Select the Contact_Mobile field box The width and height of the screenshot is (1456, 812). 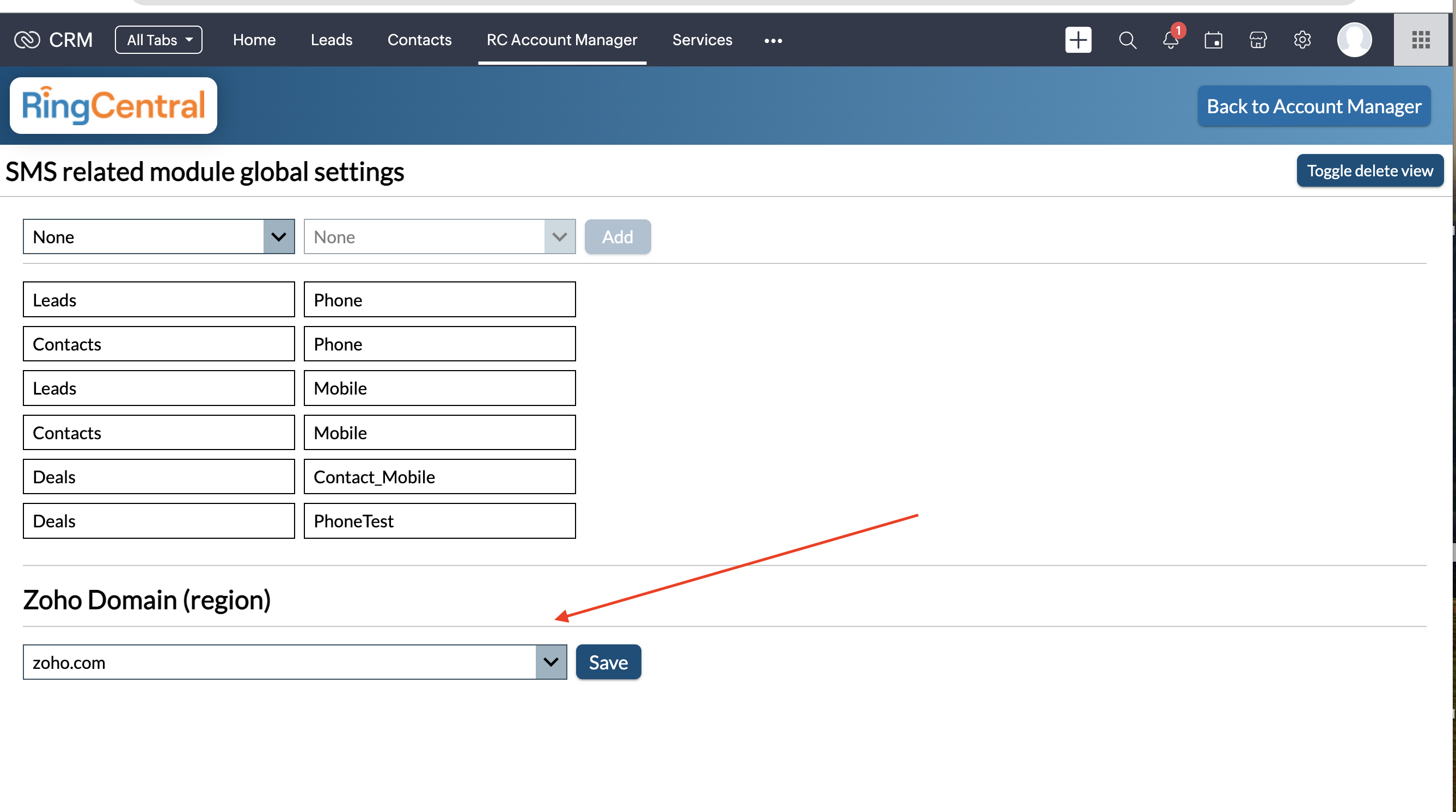(439, 476)
